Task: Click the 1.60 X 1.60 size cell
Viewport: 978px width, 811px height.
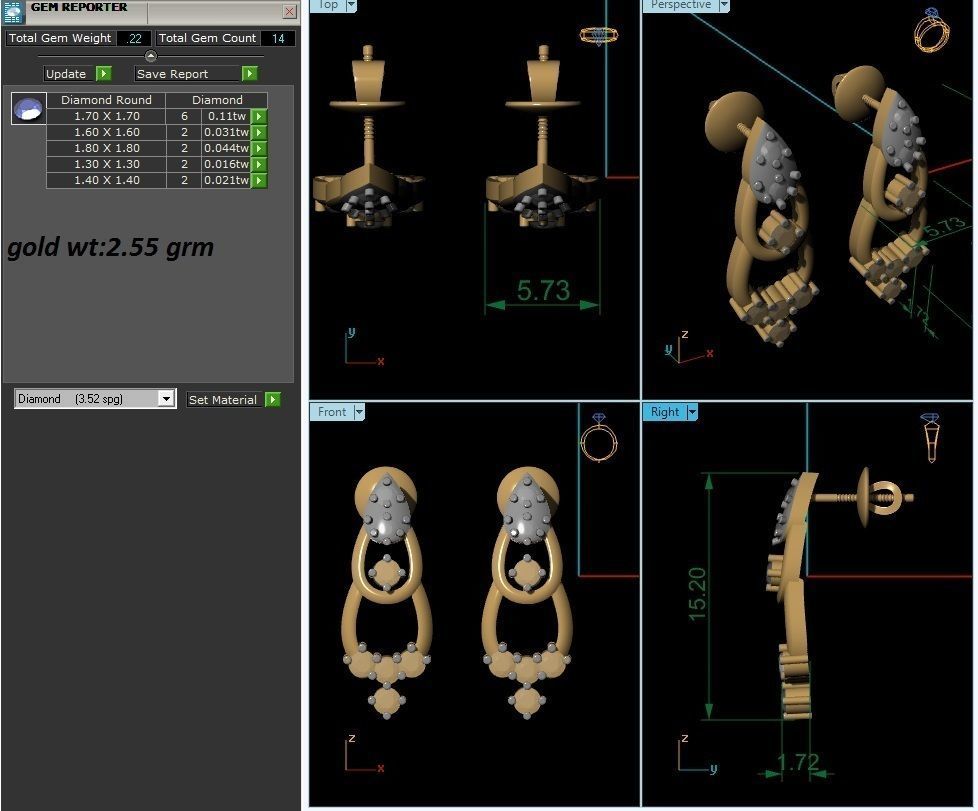Action: point(106,132)
